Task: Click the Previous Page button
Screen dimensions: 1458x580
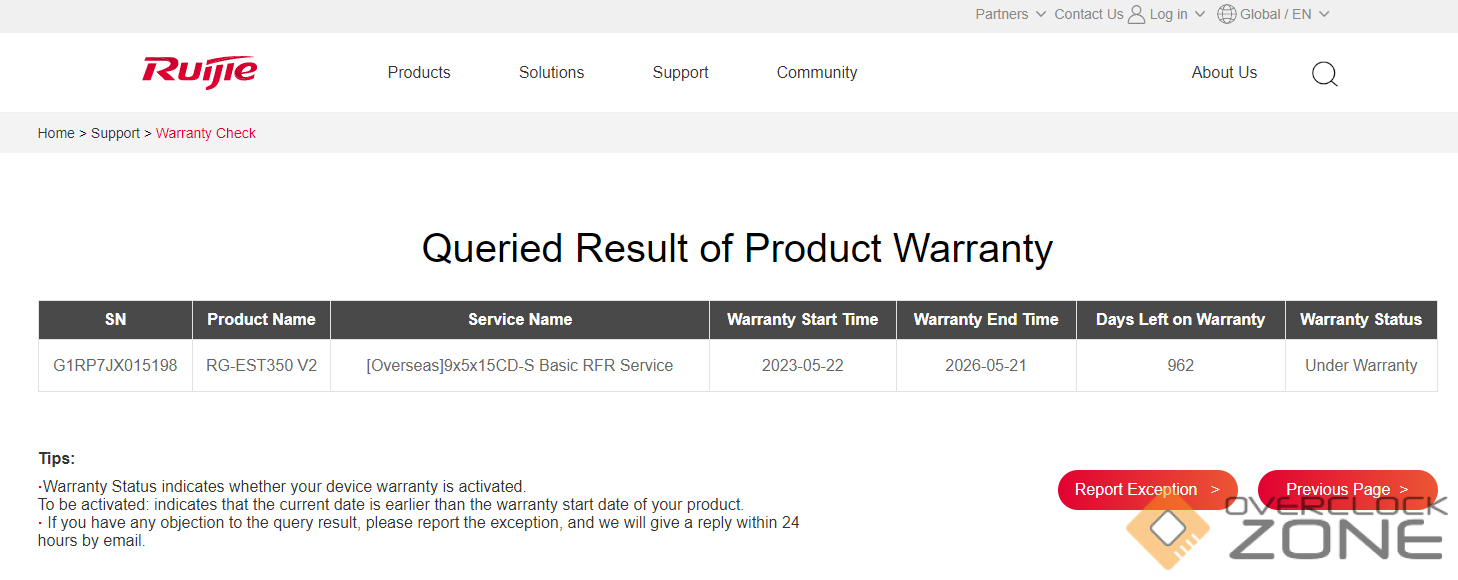Action: [1347, 489]
